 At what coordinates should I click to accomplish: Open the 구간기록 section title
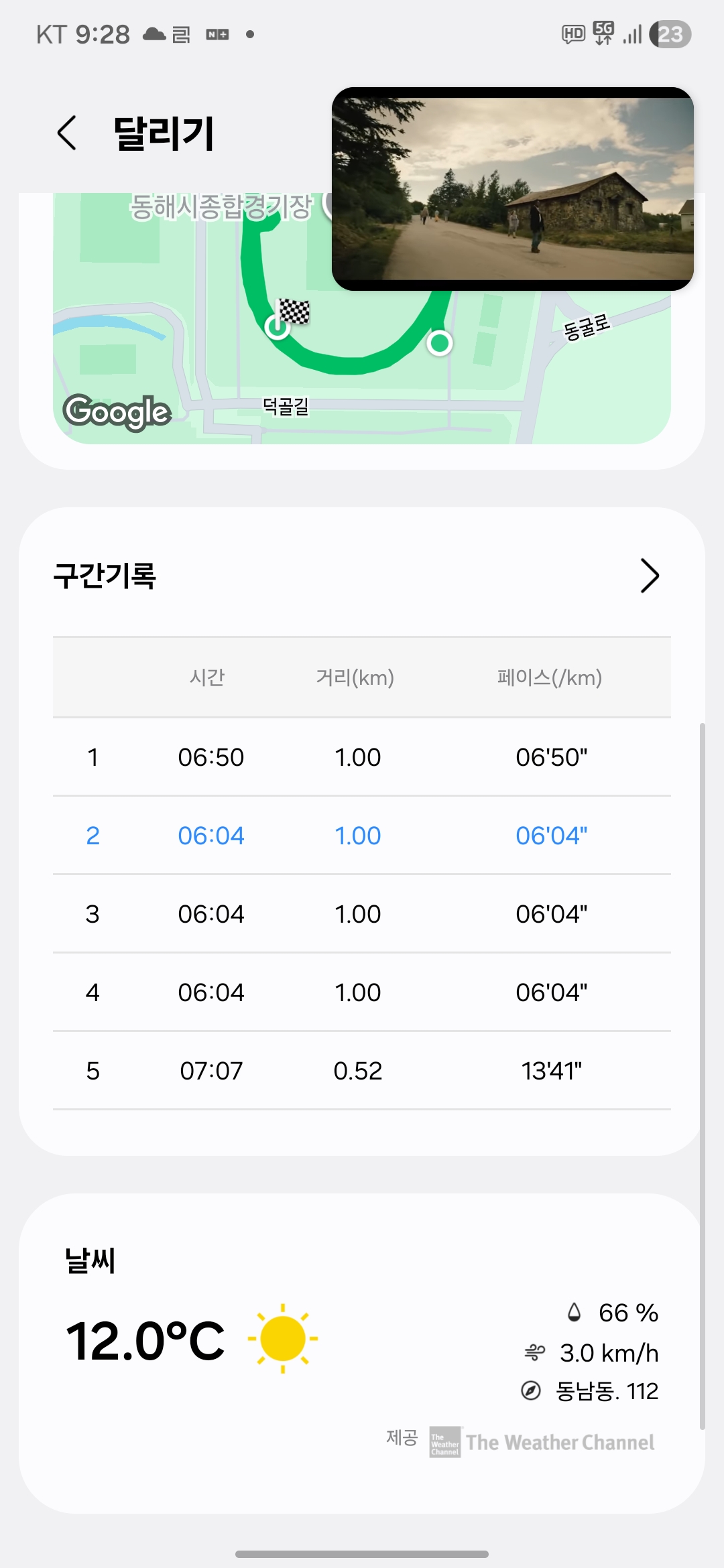point(105,576)
